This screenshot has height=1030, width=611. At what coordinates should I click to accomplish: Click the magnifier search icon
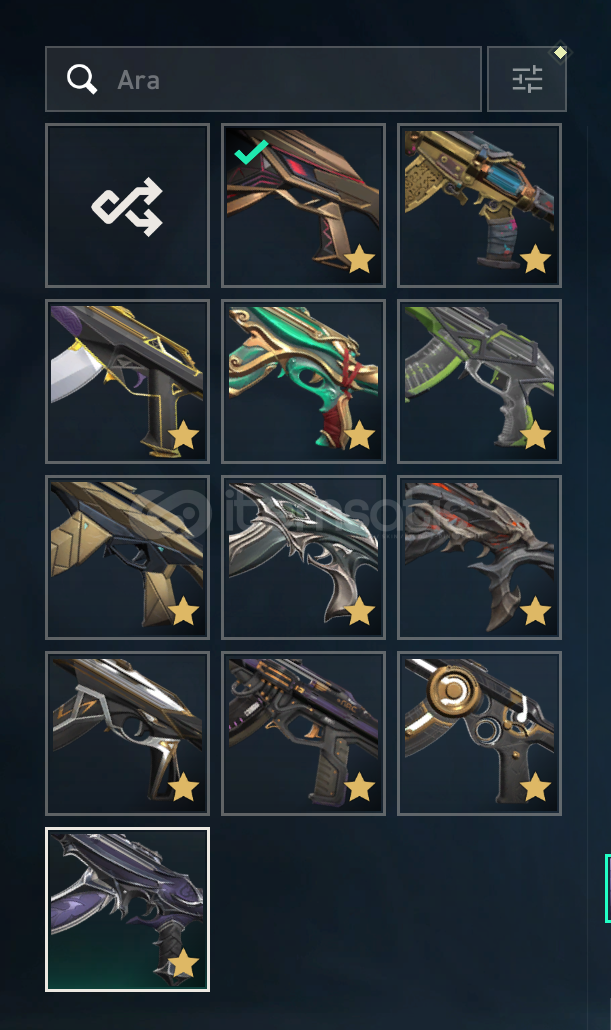82,79
